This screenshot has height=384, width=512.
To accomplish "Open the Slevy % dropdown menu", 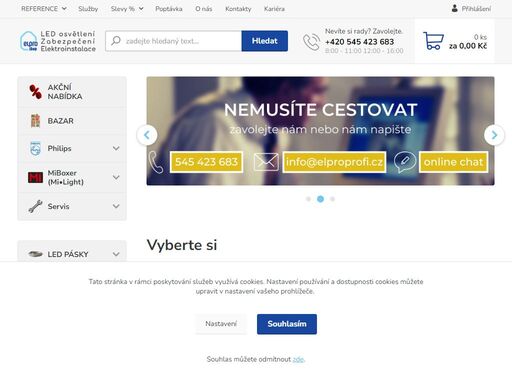I will 127,9.
